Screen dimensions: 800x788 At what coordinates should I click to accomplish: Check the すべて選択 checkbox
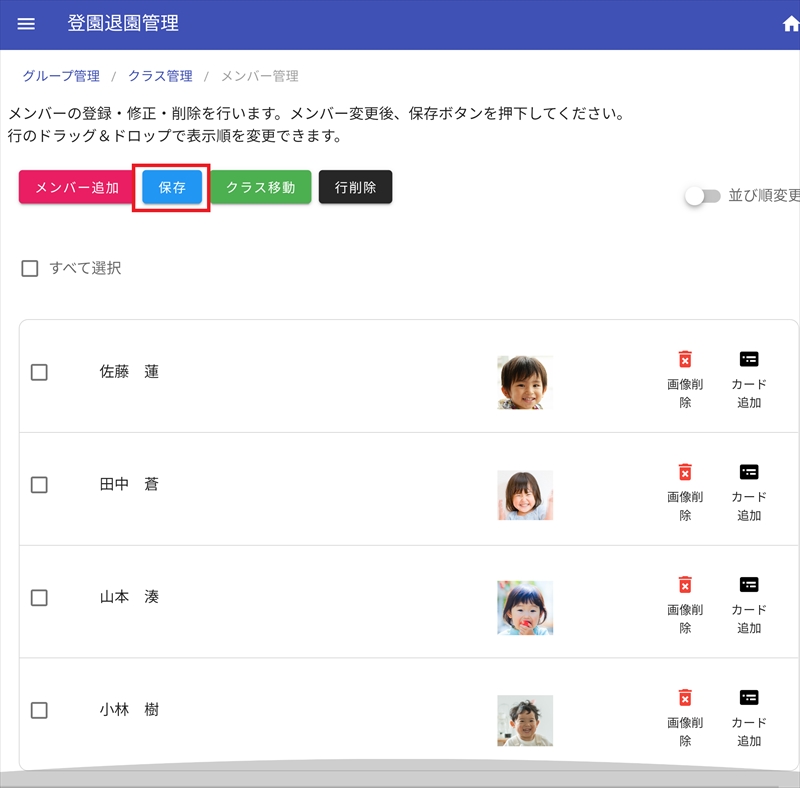(x=30, y=268)
